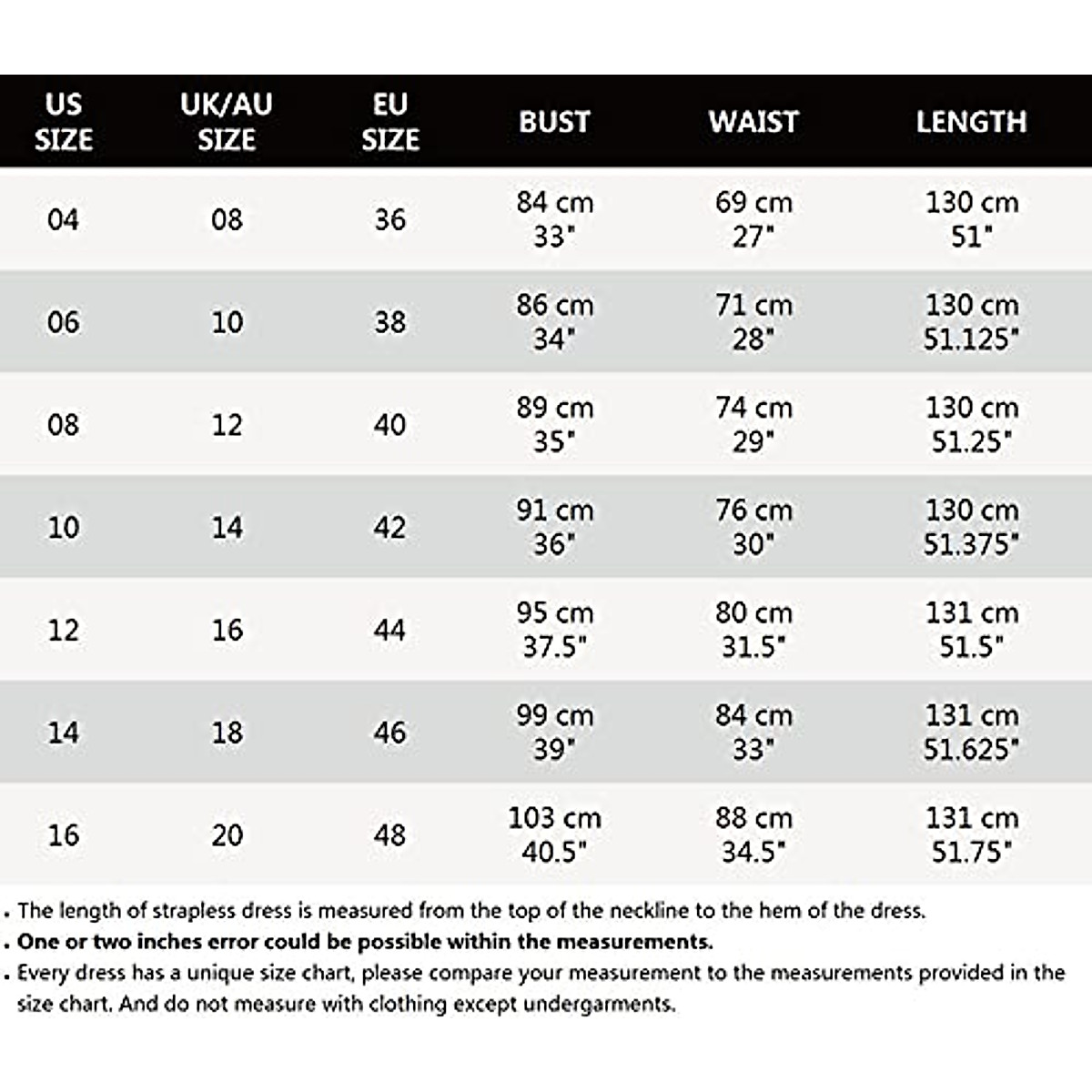This screenshot has height=1092, width=1092.
Task: Select the strapless dress length note
Action: point(470,911)
